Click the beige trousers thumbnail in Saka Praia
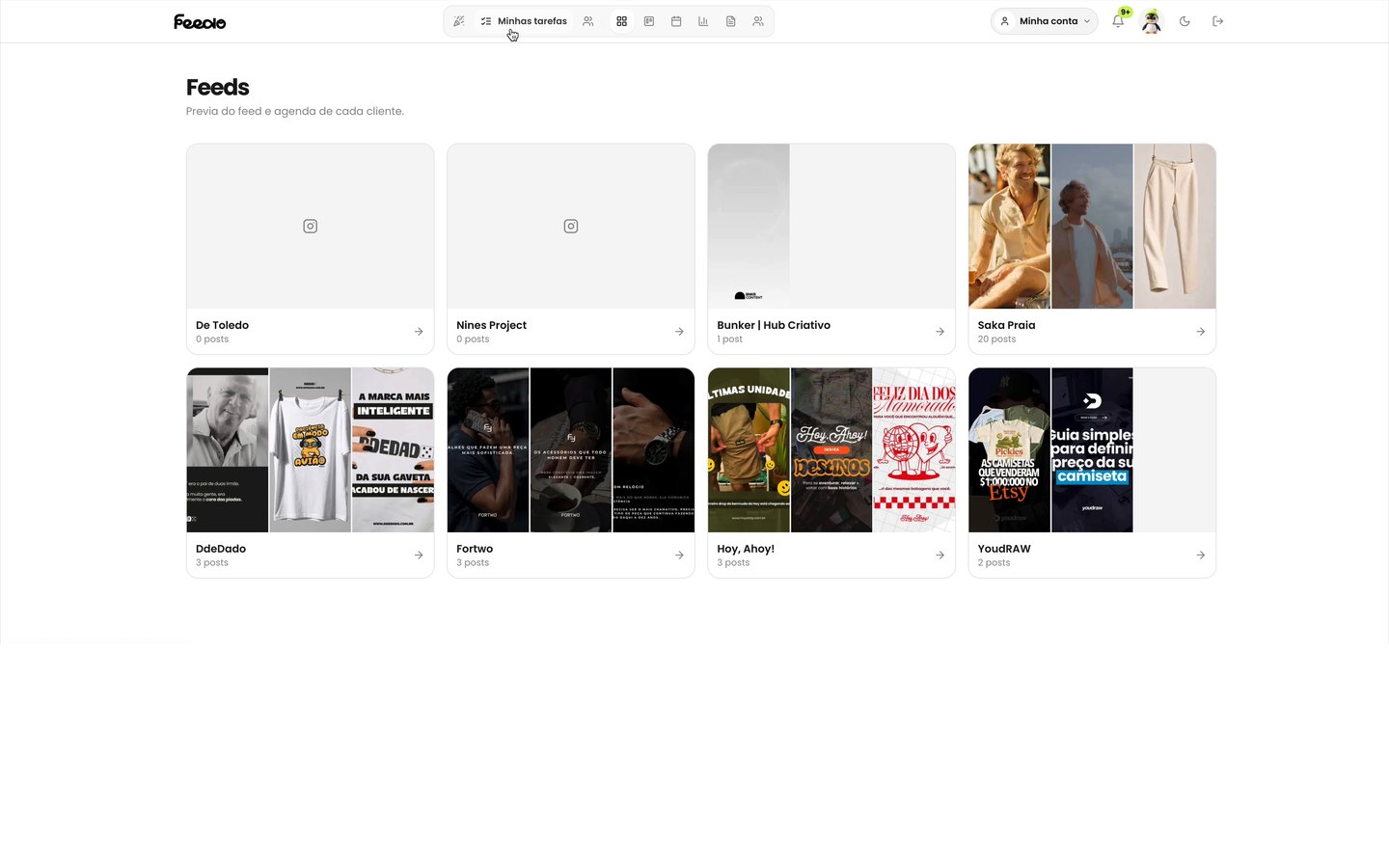This screenshot has width=1389, height=868. point(1175,227)
